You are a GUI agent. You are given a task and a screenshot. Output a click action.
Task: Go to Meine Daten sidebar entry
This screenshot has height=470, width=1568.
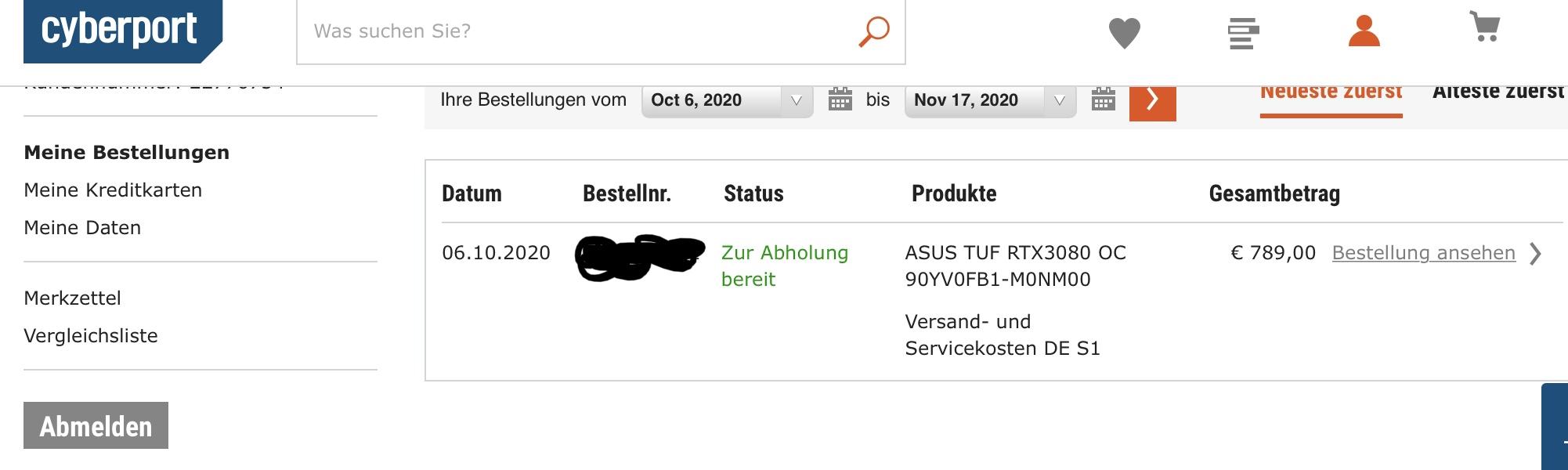[x=82, y=228]
